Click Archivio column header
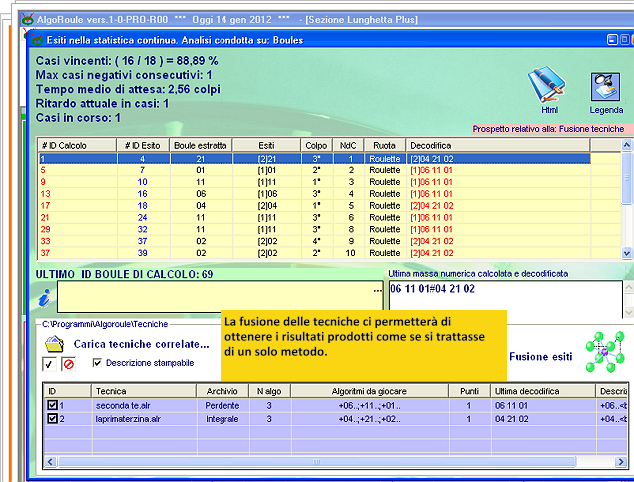Screen dimensions: 634x482 coord(222,391)
